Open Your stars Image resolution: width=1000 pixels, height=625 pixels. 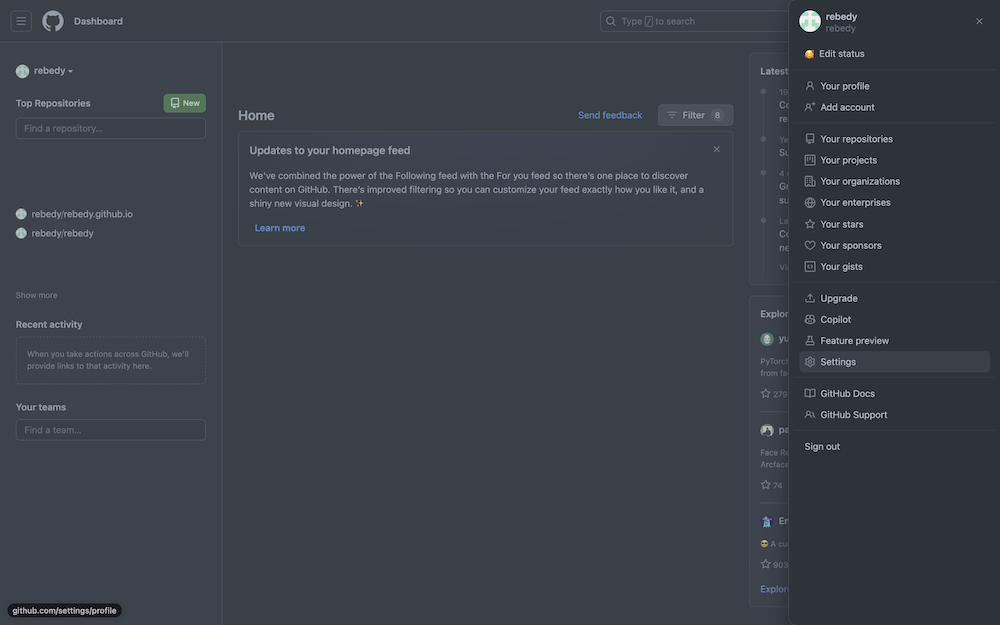coord(894,224)
